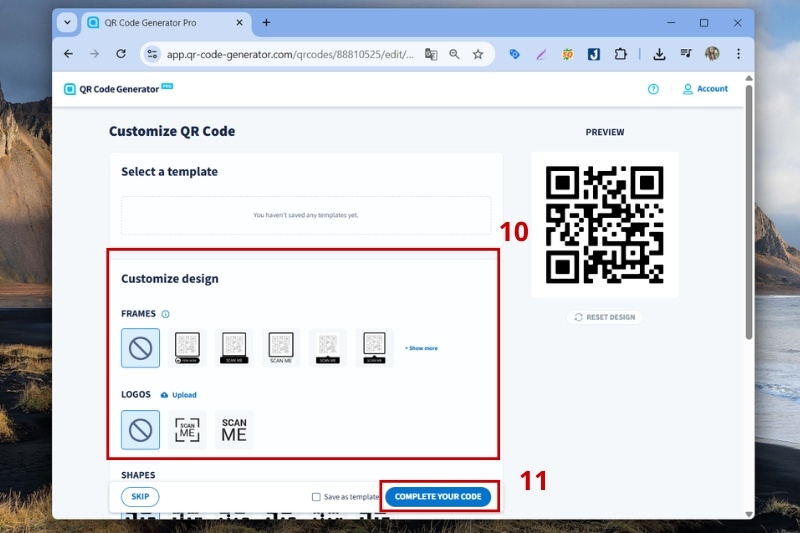Tick the Save as template checkbox

pos(316,497)
